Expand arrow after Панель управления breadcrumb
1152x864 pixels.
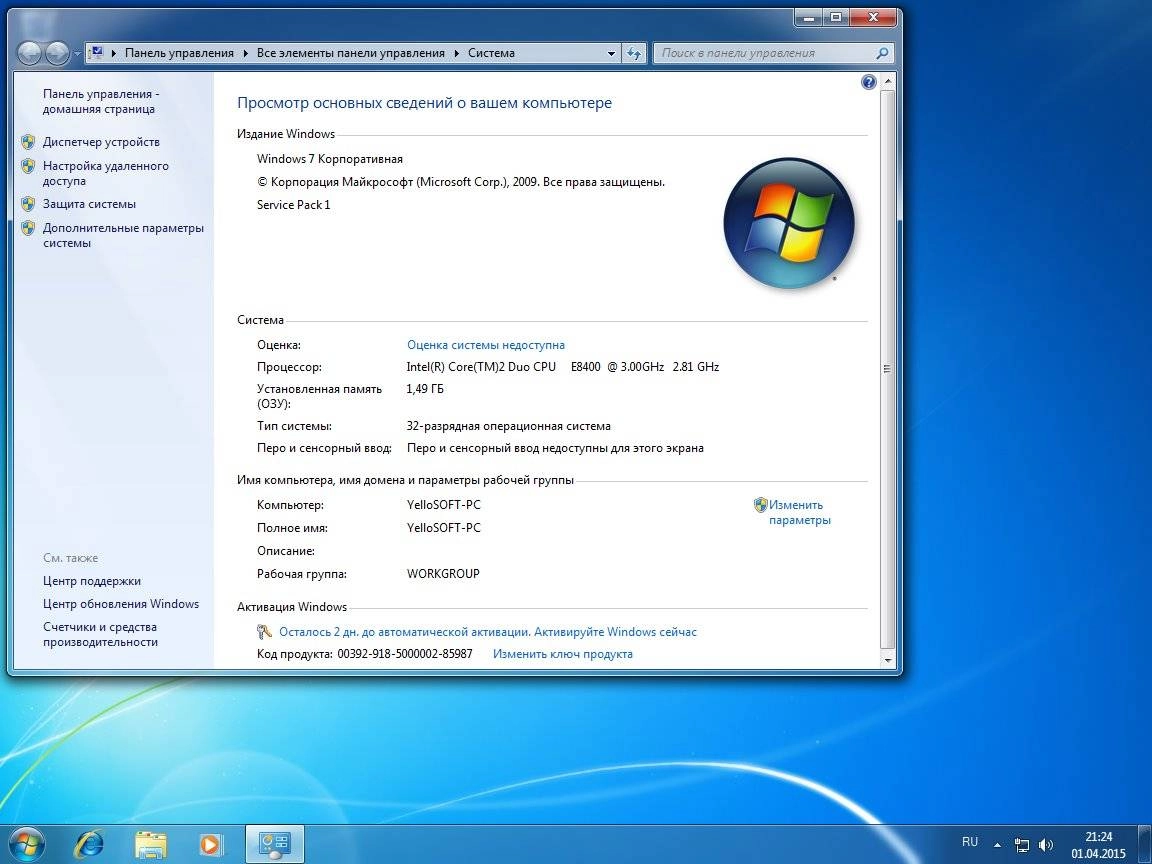pyautogui.click(x=245, y=53)
